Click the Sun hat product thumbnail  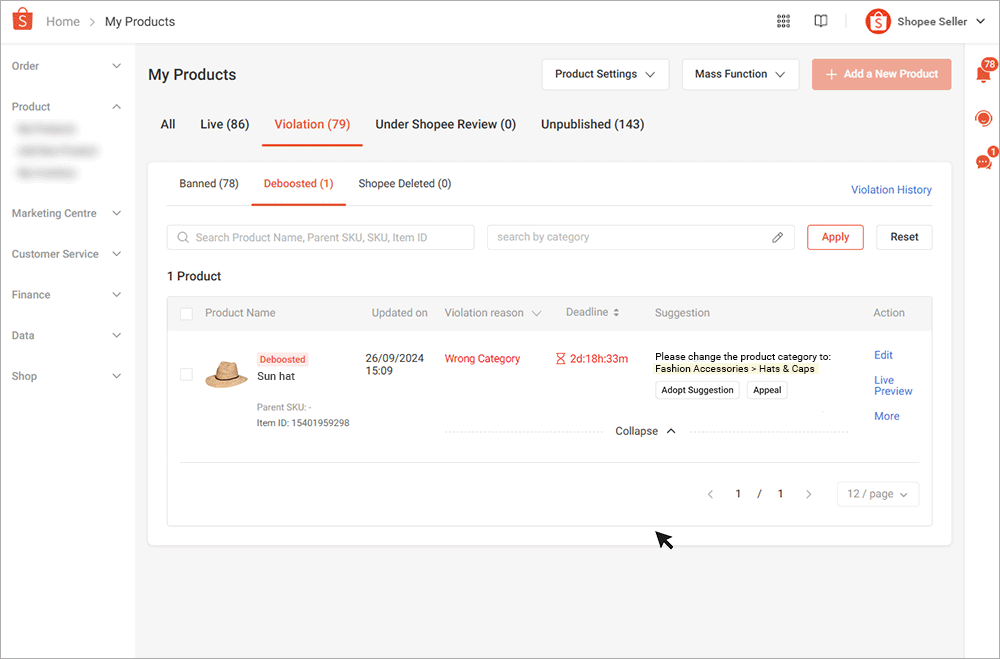click(226, 375)
